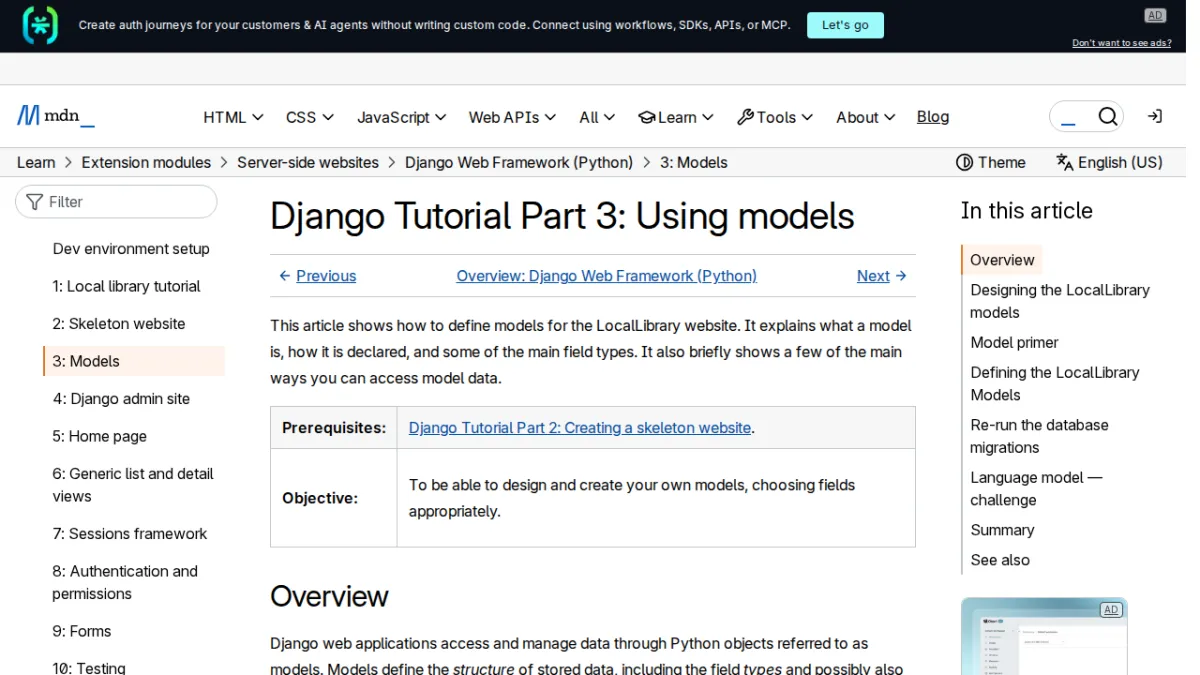The height and width of the screenshot is (675, 1200).
Task: Open the Tools menu
Action: (x=775, y=117)
